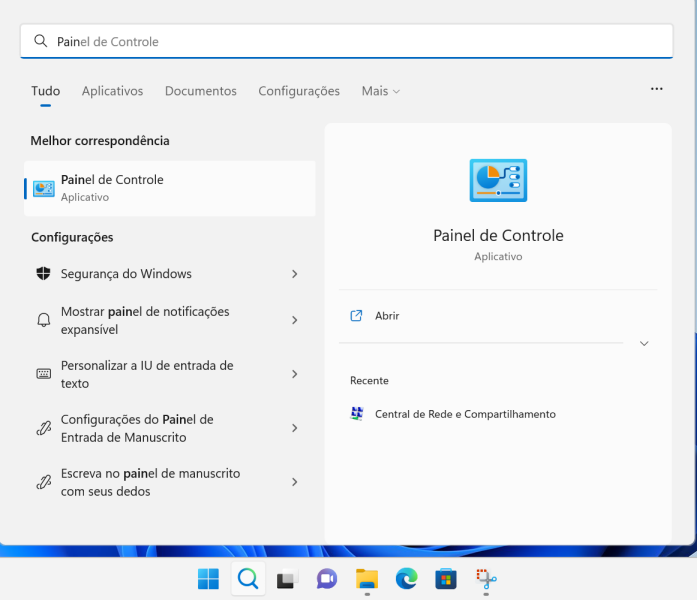Switch to the Documentos tab
This screenshot has height=600, width=697.
pyautogui.click(x=200, y=91)
